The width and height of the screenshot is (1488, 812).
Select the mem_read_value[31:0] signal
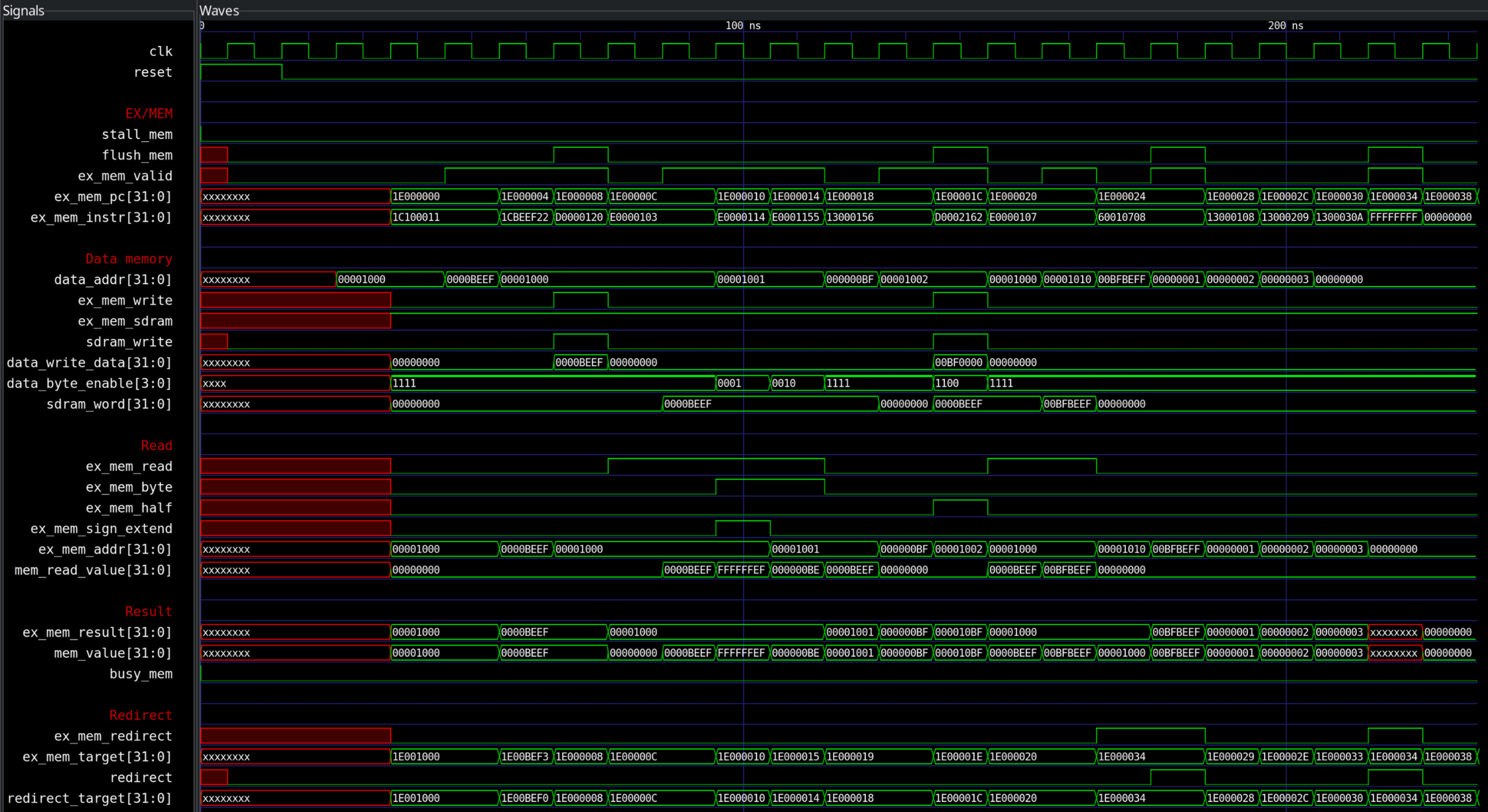click(94, 570)
